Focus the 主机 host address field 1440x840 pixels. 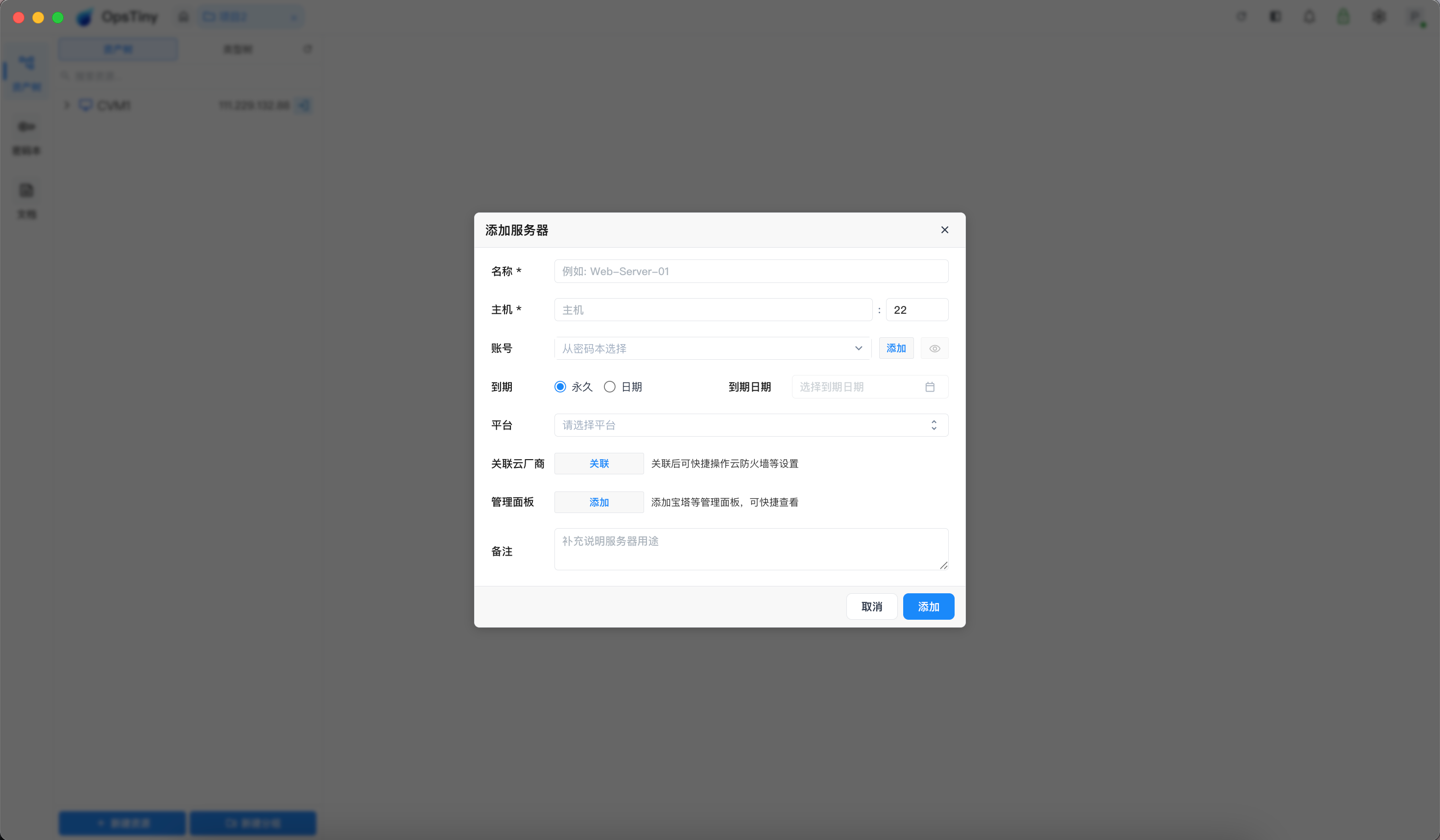click(713, 309)
